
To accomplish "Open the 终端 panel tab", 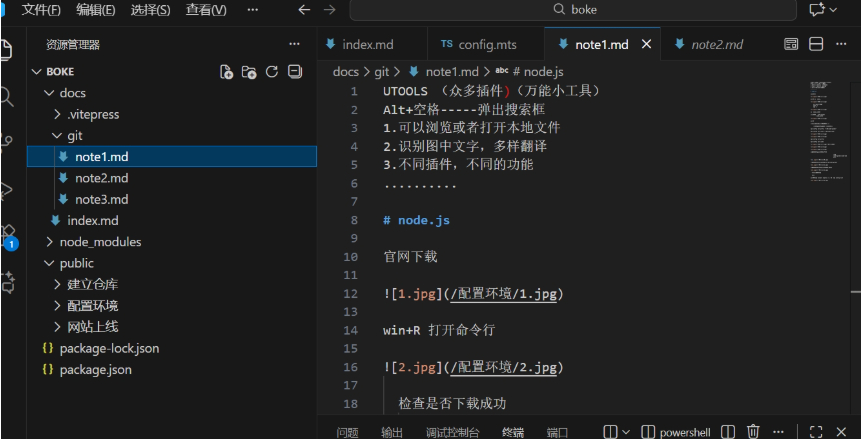I will coord(513,433).
